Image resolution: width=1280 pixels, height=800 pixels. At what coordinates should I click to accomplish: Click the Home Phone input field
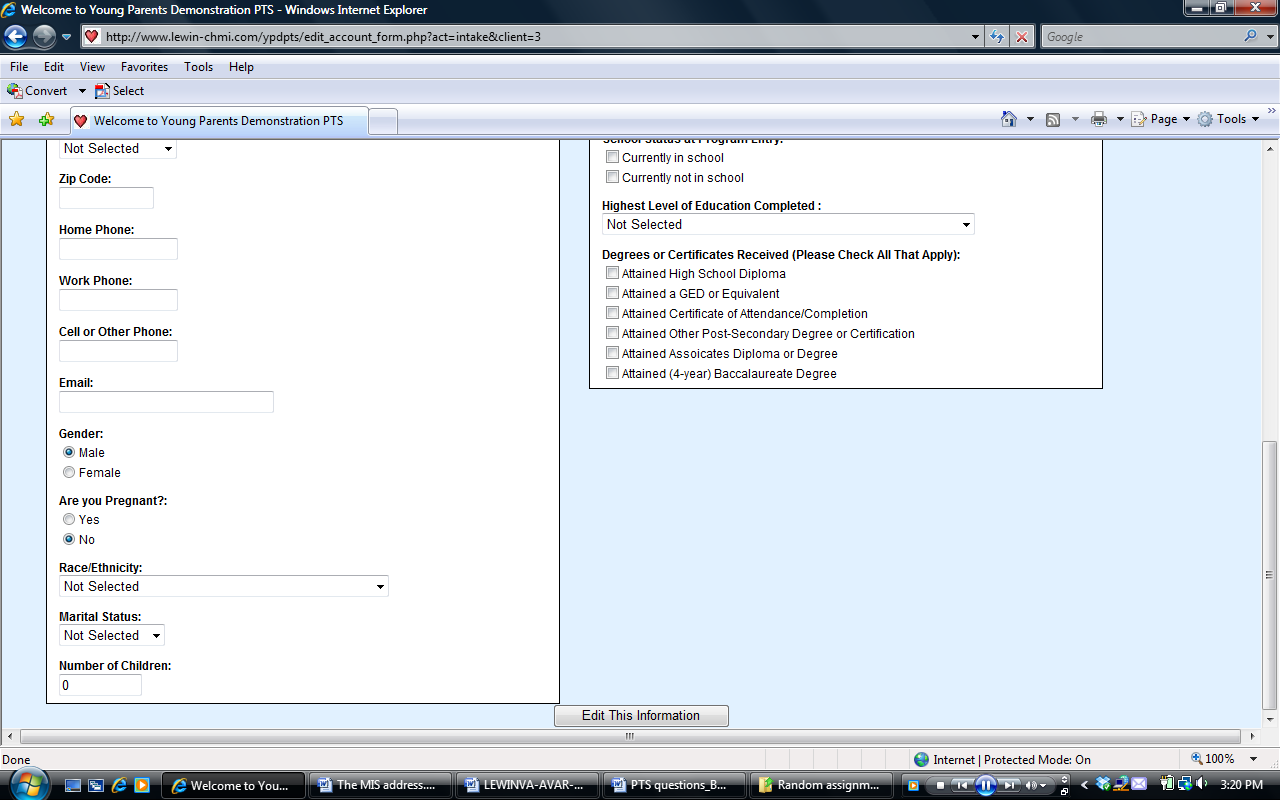(x=118, y=249)
